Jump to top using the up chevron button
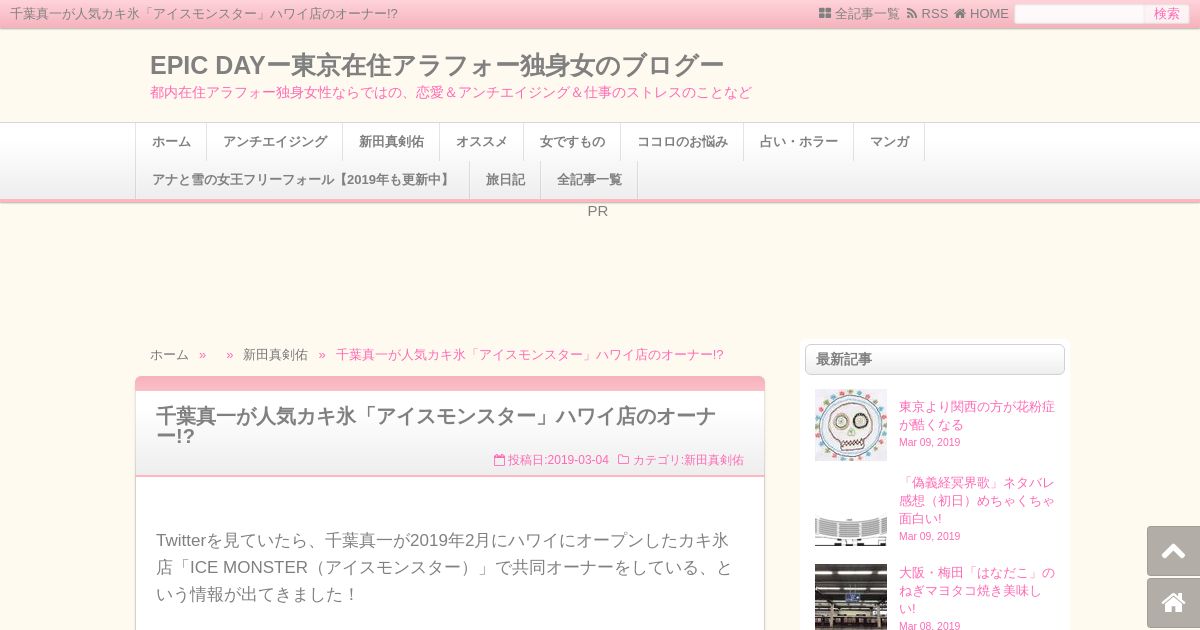Screen dimensions: 1200x630 [1173, 551]
